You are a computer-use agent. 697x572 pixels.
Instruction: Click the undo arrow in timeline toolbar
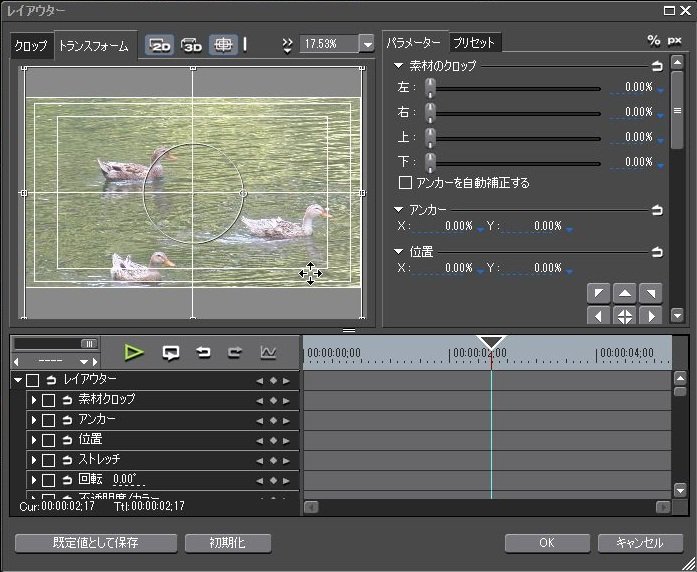coord(203,352)
